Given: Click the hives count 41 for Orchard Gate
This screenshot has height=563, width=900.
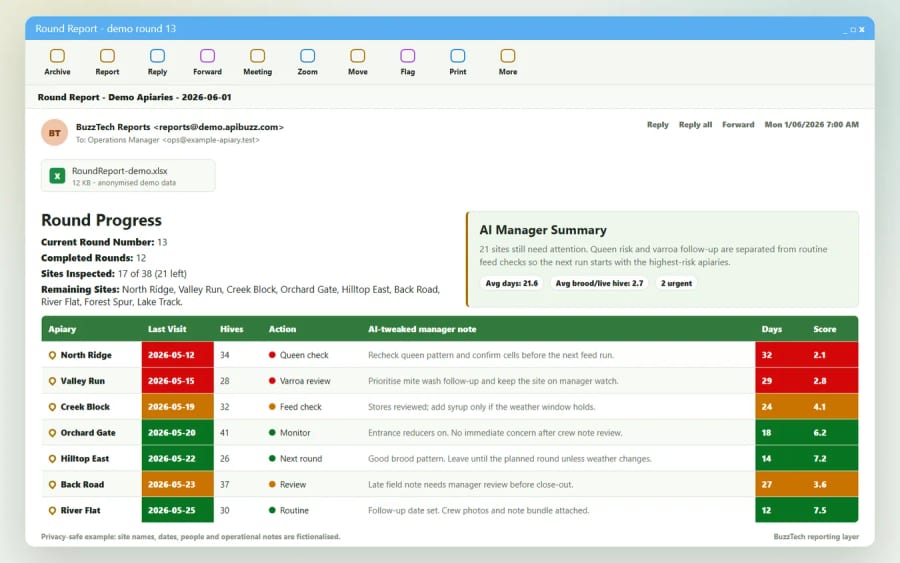Looking at the screenshot, I should [x=224, y=433].
